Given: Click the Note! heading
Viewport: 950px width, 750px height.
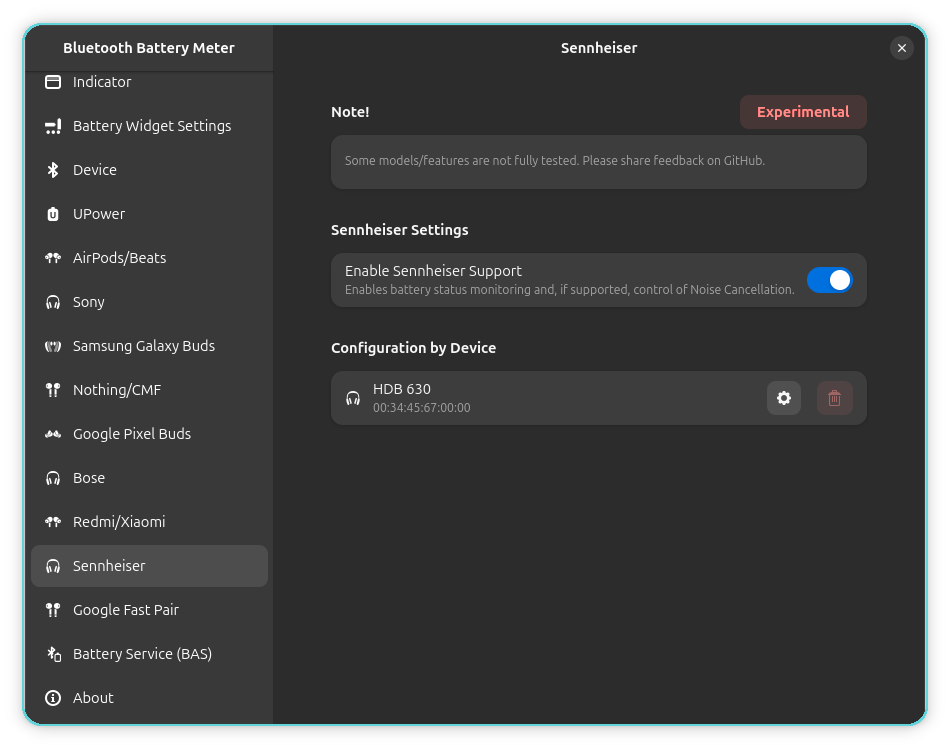Looking at the screenshot, I should coord(350,112).
